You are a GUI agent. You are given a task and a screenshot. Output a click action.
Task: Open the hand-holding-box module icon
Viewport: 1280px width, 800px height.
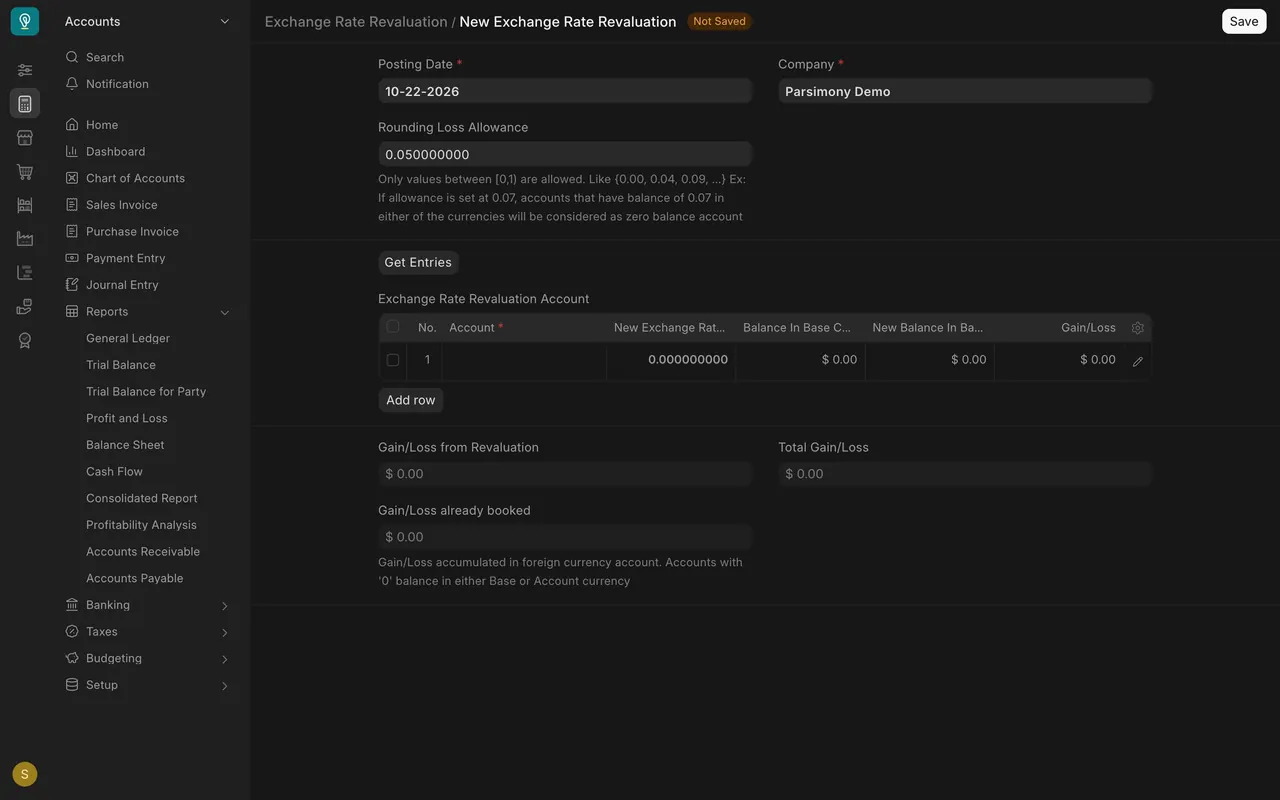coord(25,307)
